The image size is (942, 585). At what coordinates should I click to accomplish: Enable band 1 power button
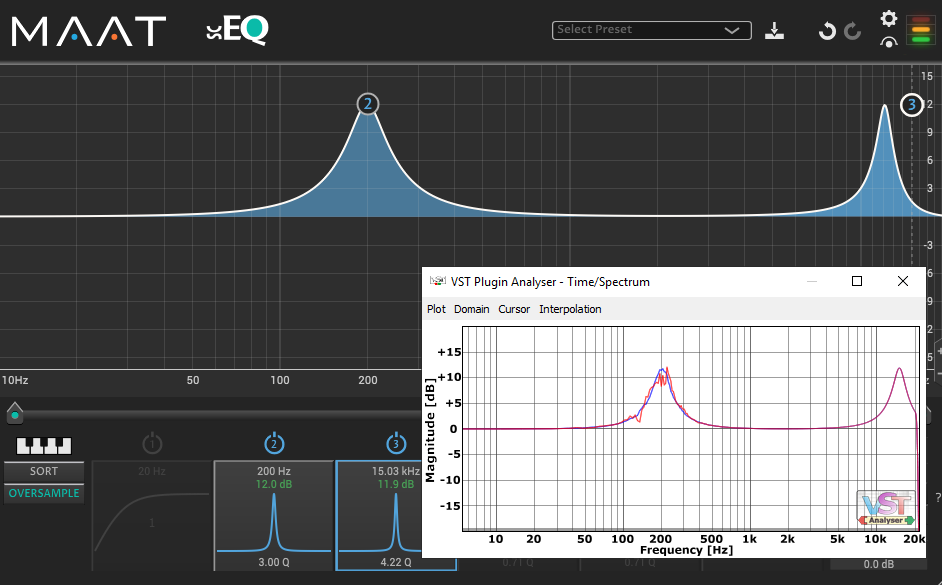pos(152,443)
